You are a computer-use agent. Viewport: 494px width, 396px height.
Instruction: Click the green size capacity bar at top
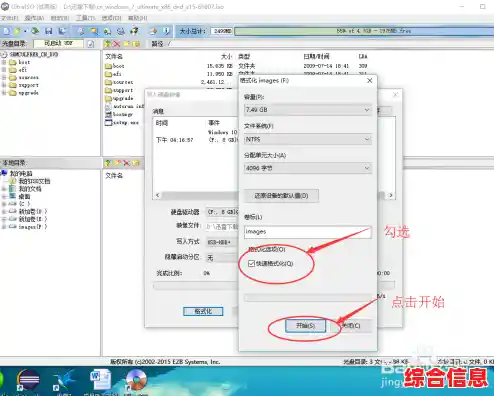pos(364,31)
